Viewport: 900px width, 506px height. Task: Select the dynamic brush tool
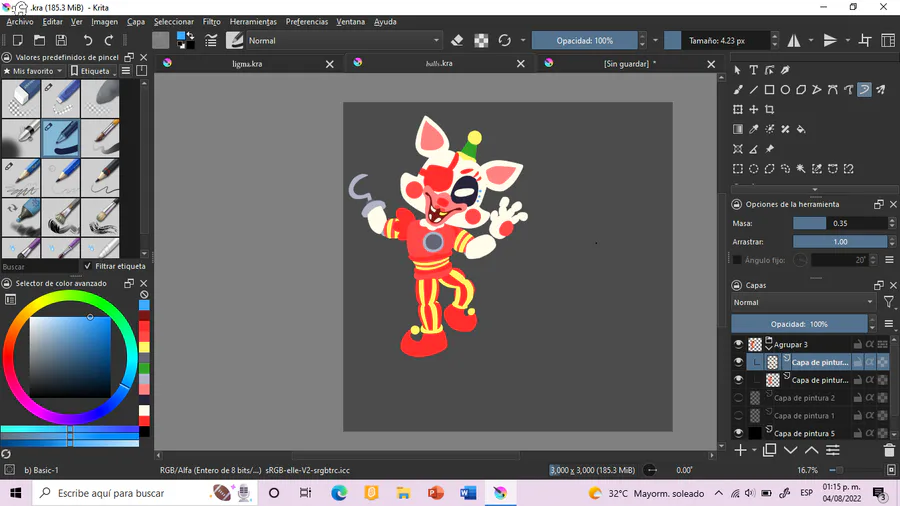[864, 89]
